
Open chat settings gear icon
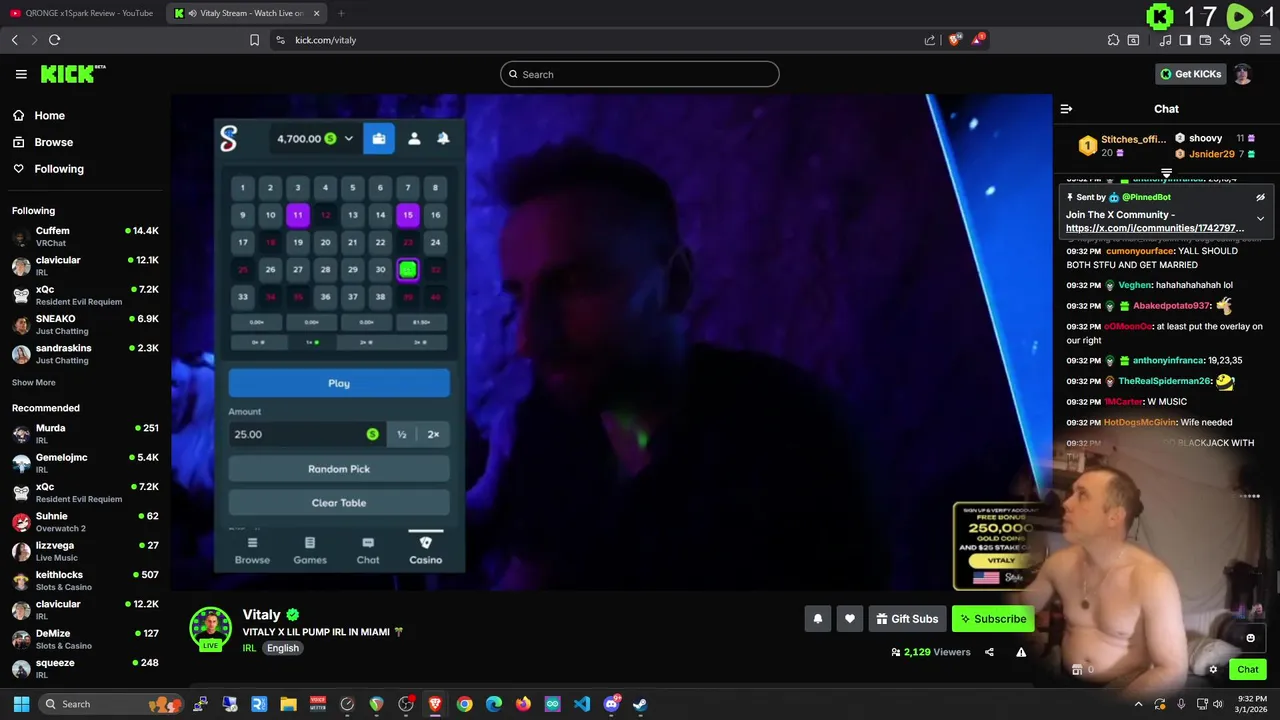[x=1213, y=670]
